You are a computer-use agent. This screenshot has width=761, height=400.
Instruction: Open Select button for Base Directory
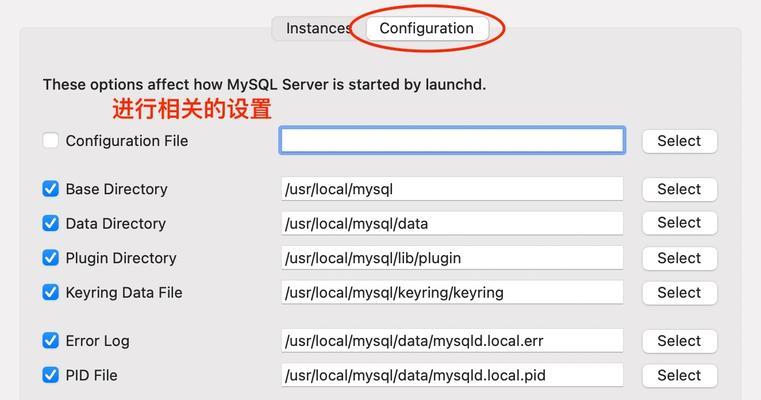pyautogui.click(x=679, y=189)
